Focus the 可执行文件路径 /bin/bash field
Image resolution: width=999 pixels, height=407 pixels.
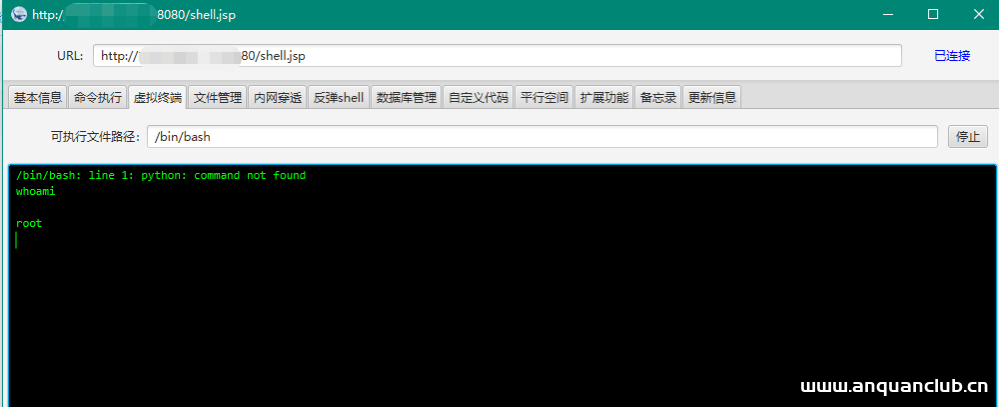541,137
